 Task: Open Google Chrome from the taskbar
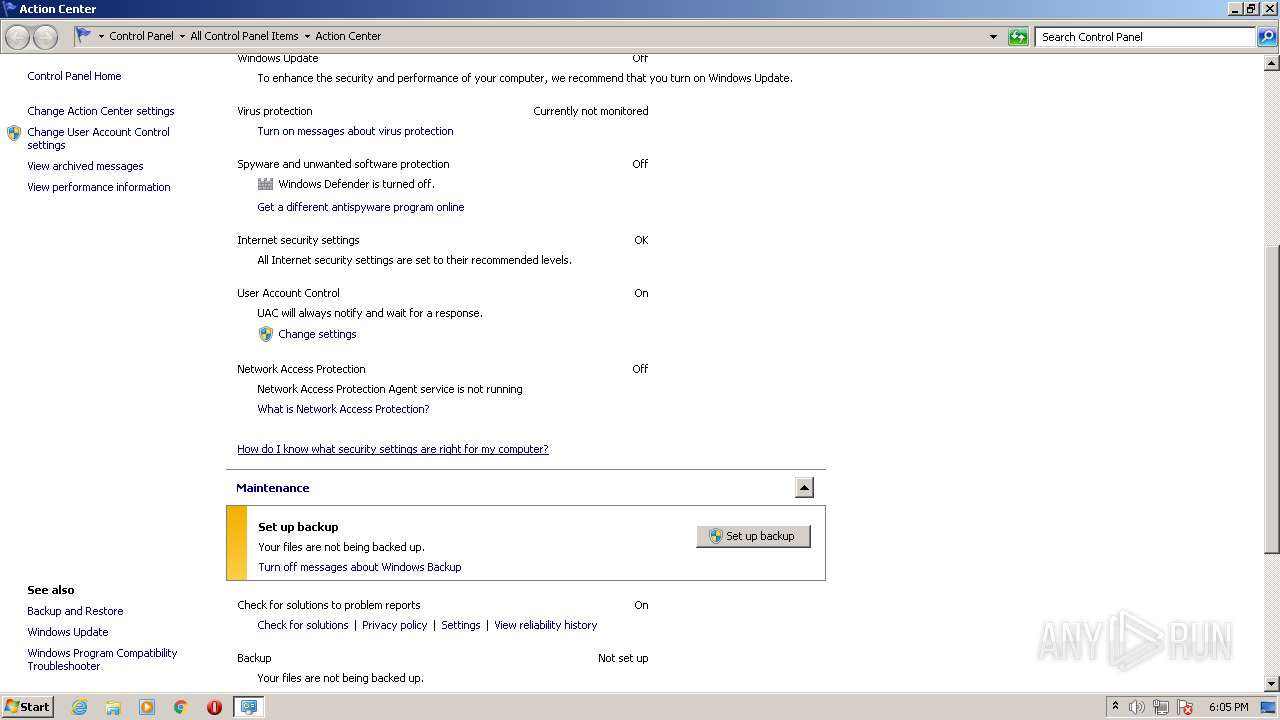[x=181, y=707]
